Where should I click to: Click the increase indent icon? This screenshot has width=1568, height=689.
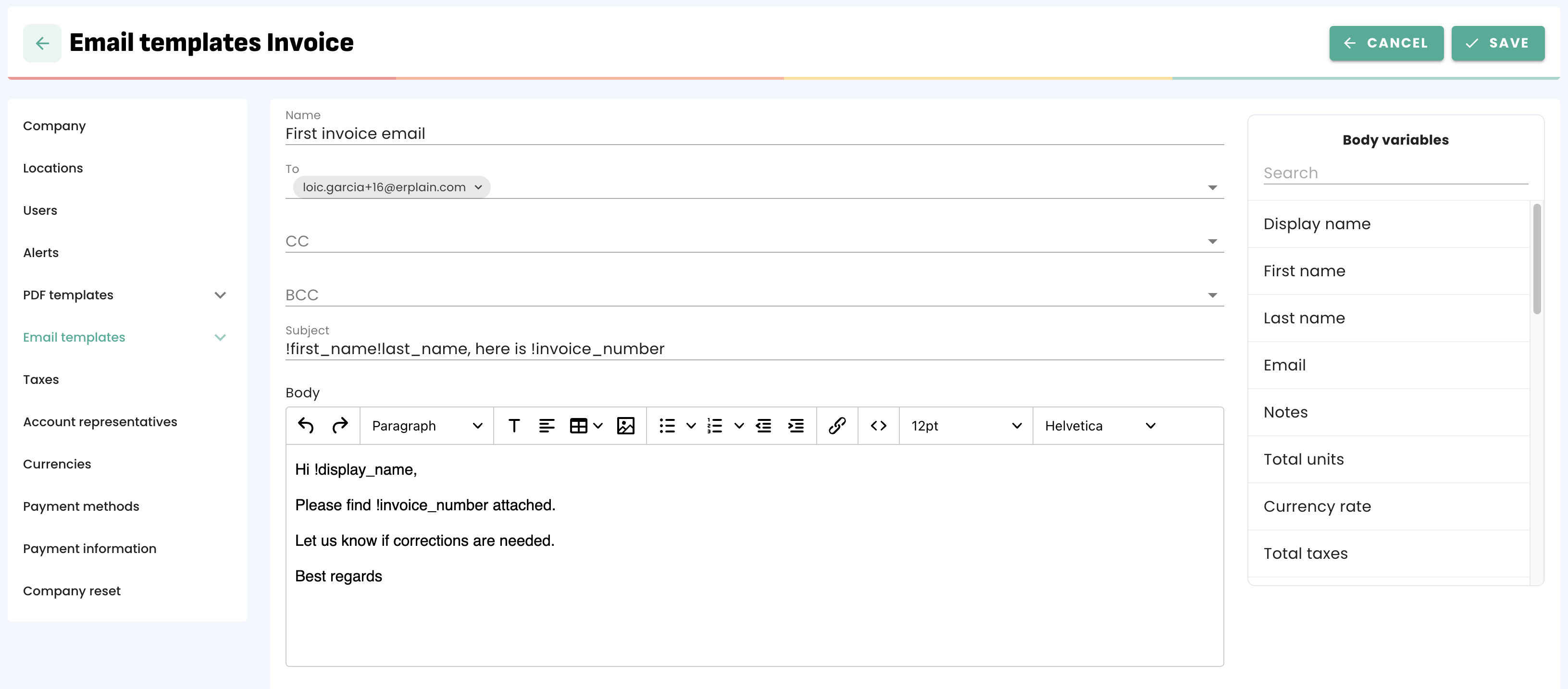coord(796,425)
